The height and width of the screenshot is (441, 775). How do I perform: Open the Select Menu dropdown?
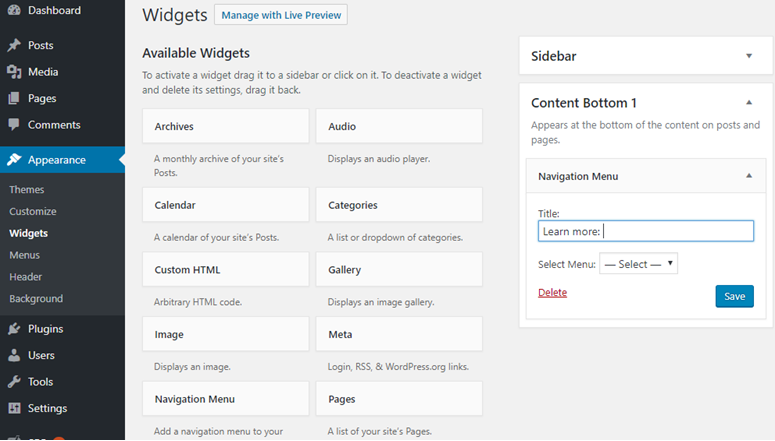[639, 264]
